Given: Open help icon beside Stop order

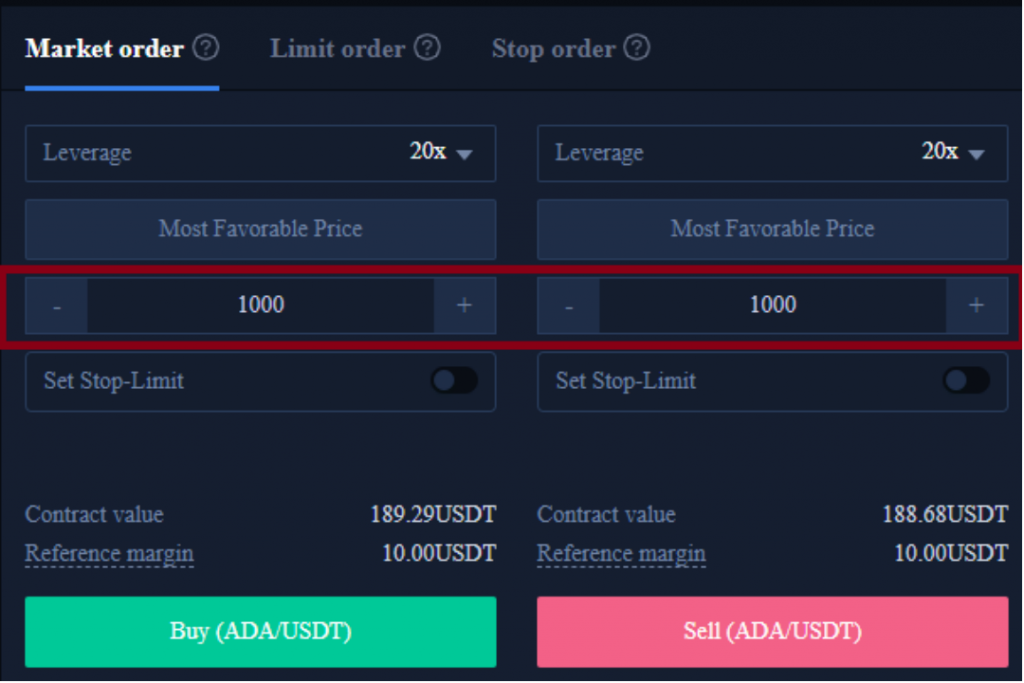Looking at the screenshot, I should [x=637, y=48].
